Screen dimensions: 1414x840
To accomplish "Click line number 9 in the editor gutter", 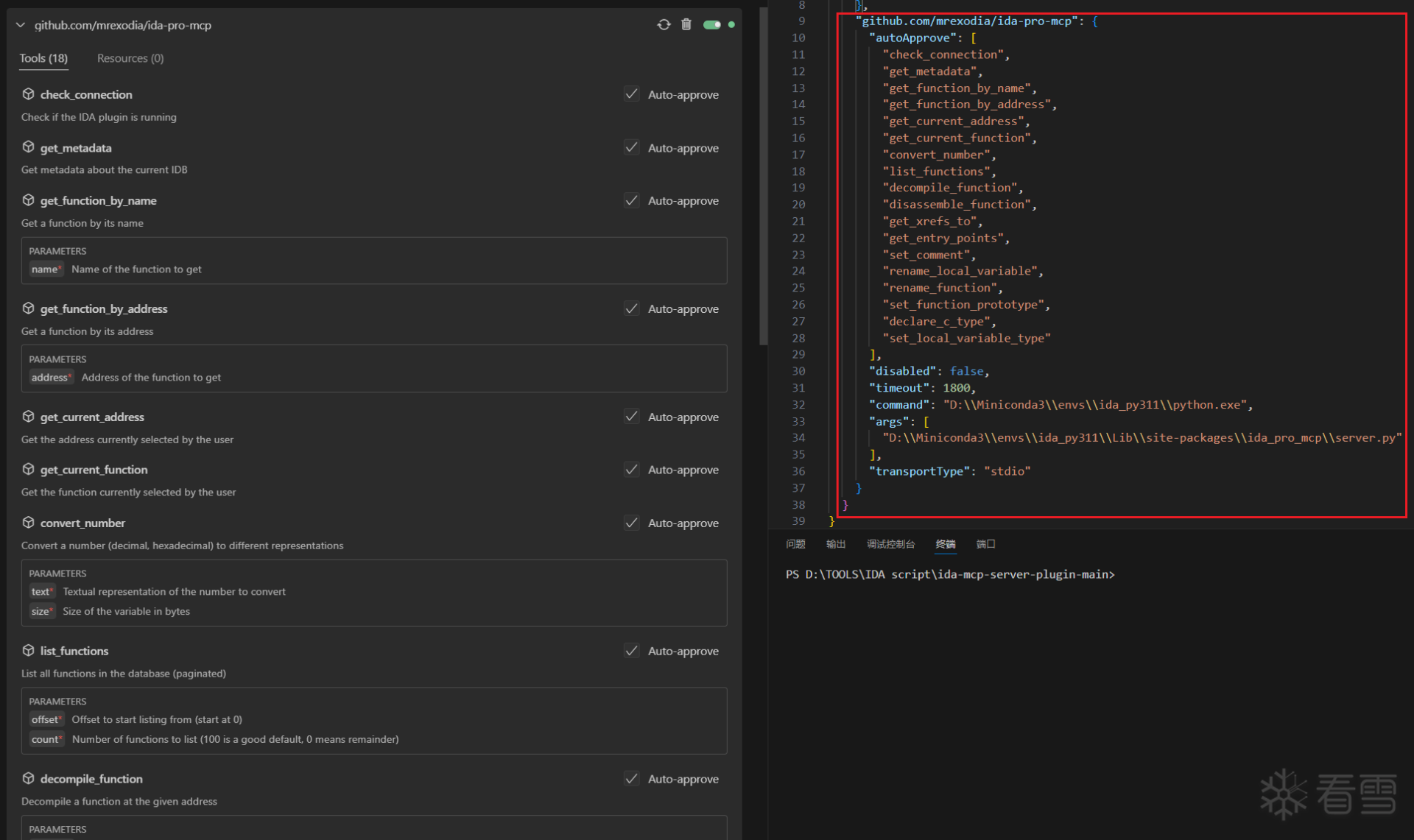I will [x=801, y=21].
